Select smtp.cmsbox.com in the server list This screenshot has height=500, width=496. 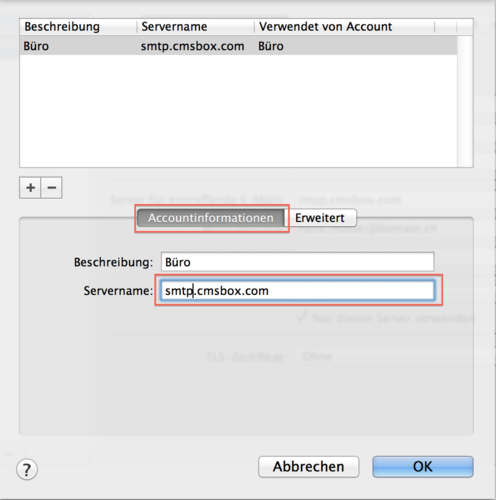coord(192,46)
